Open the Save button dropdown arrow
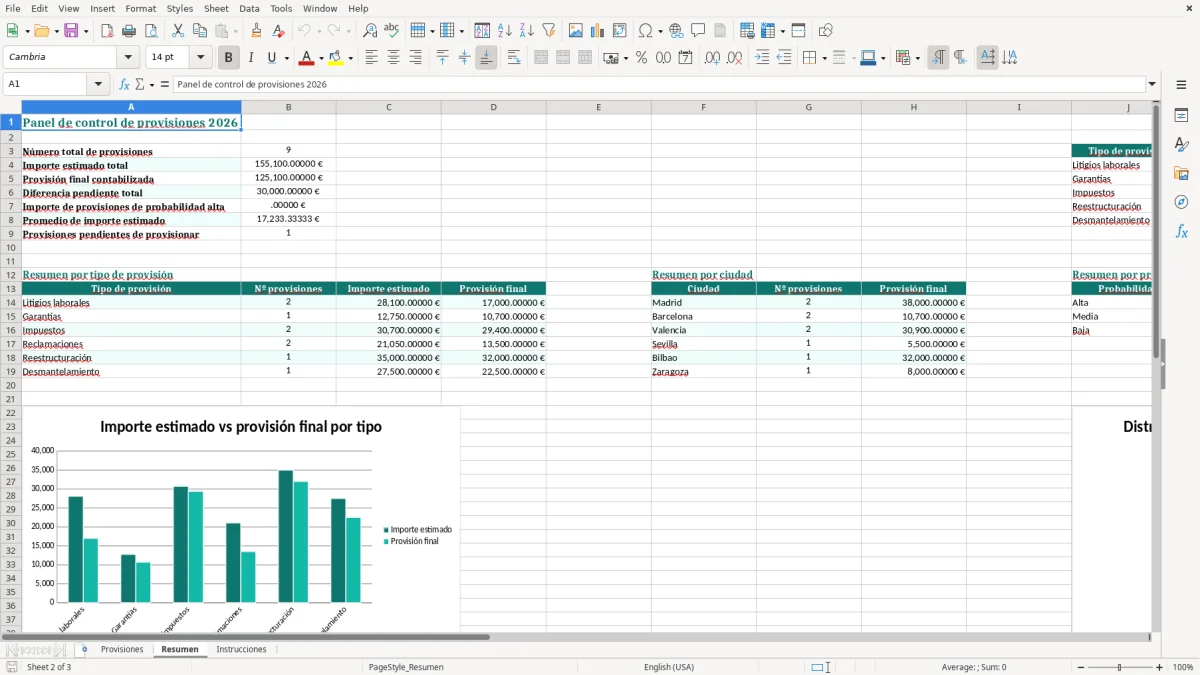Image resolution: width=1200 pixels, height=675 pixels. coord(86,31)
